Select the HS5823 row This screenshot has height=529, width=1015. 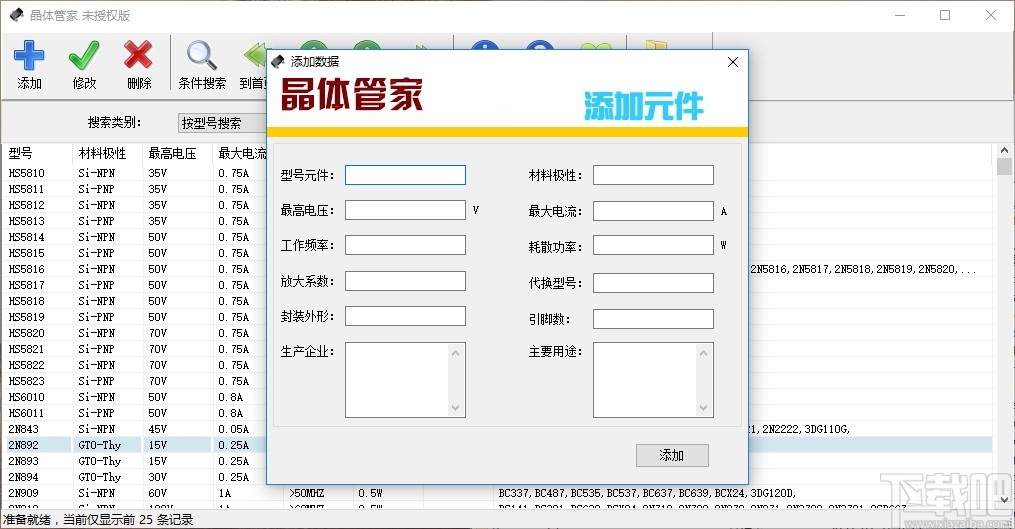tap(134, 381)
